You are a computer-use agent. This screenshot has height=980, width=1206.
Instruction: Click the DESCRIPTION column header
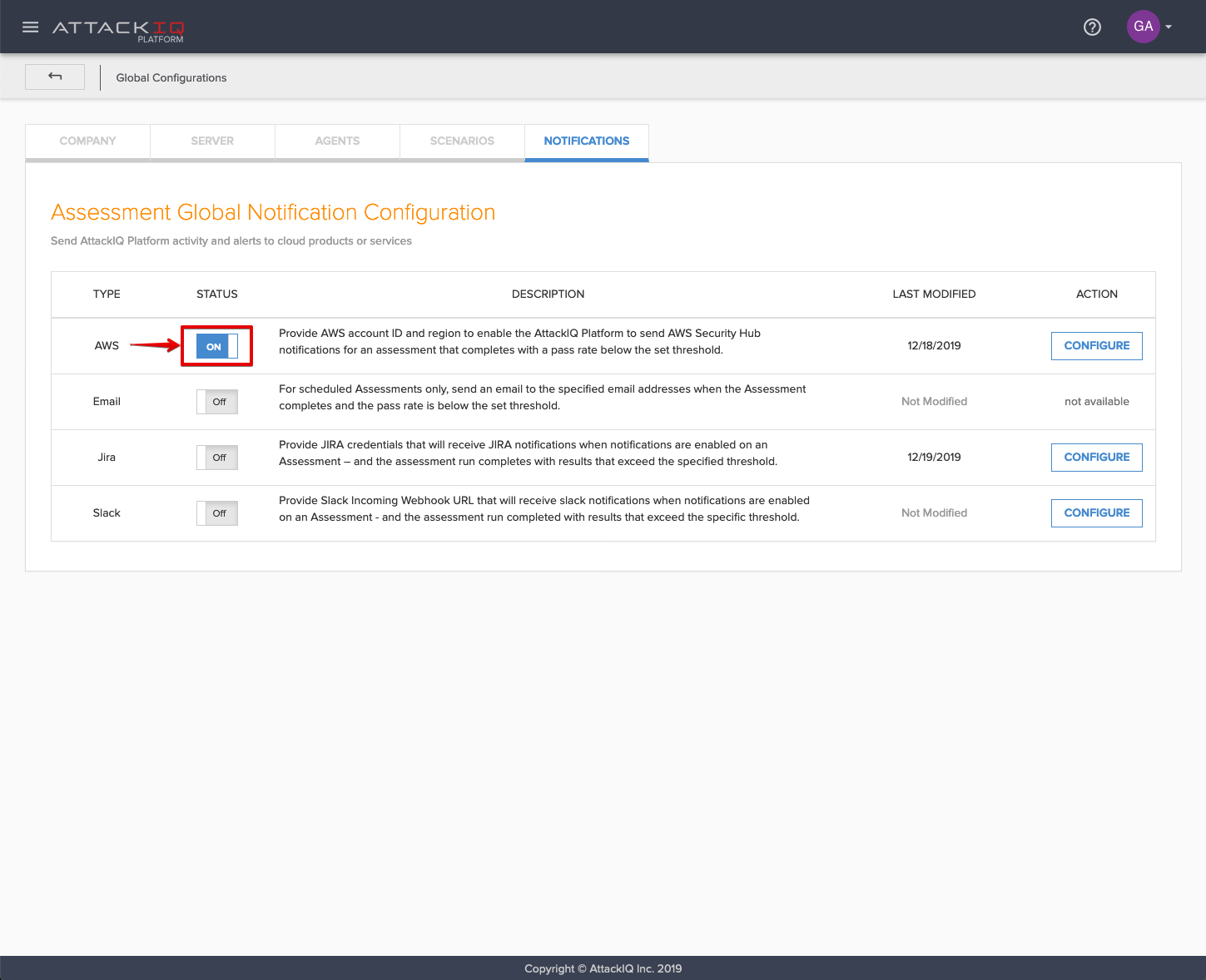[548, 294]
